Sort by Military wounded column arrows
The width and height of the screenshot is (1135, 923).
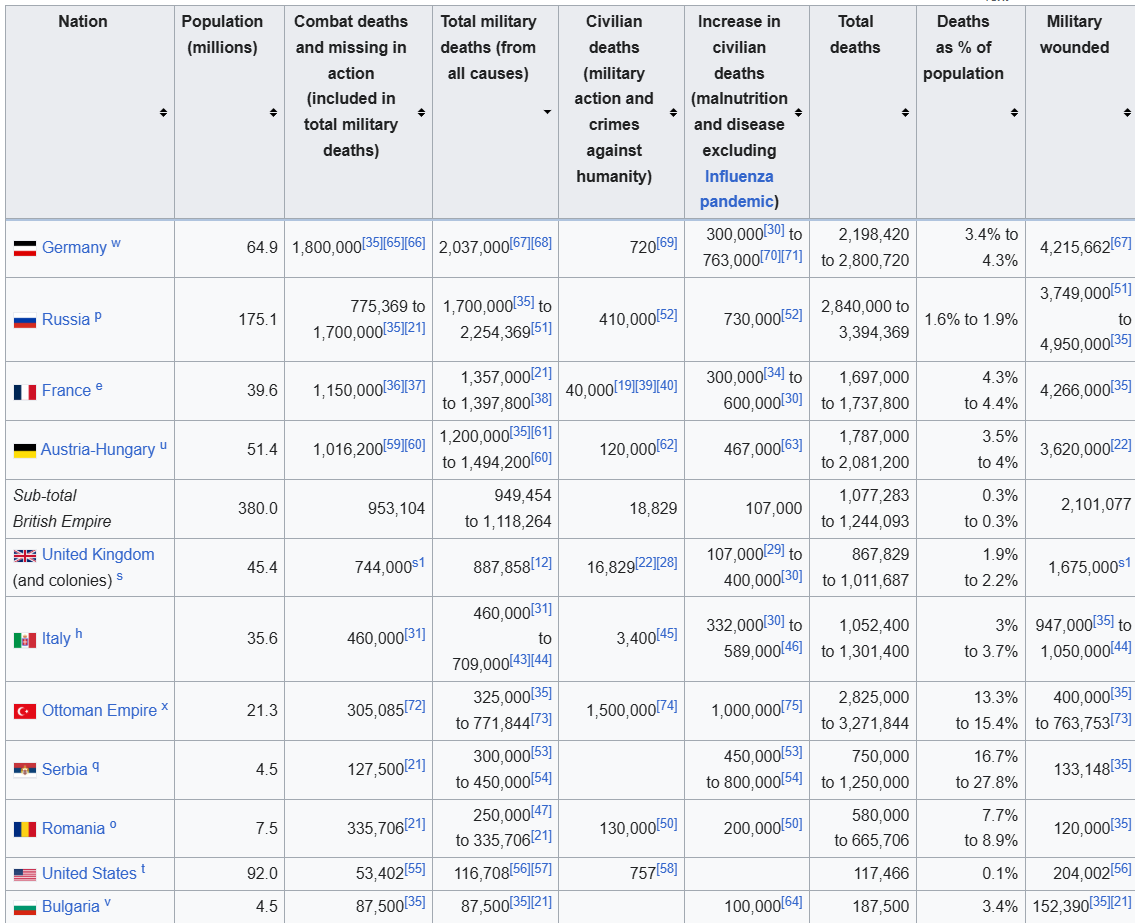click(1127, 112)
